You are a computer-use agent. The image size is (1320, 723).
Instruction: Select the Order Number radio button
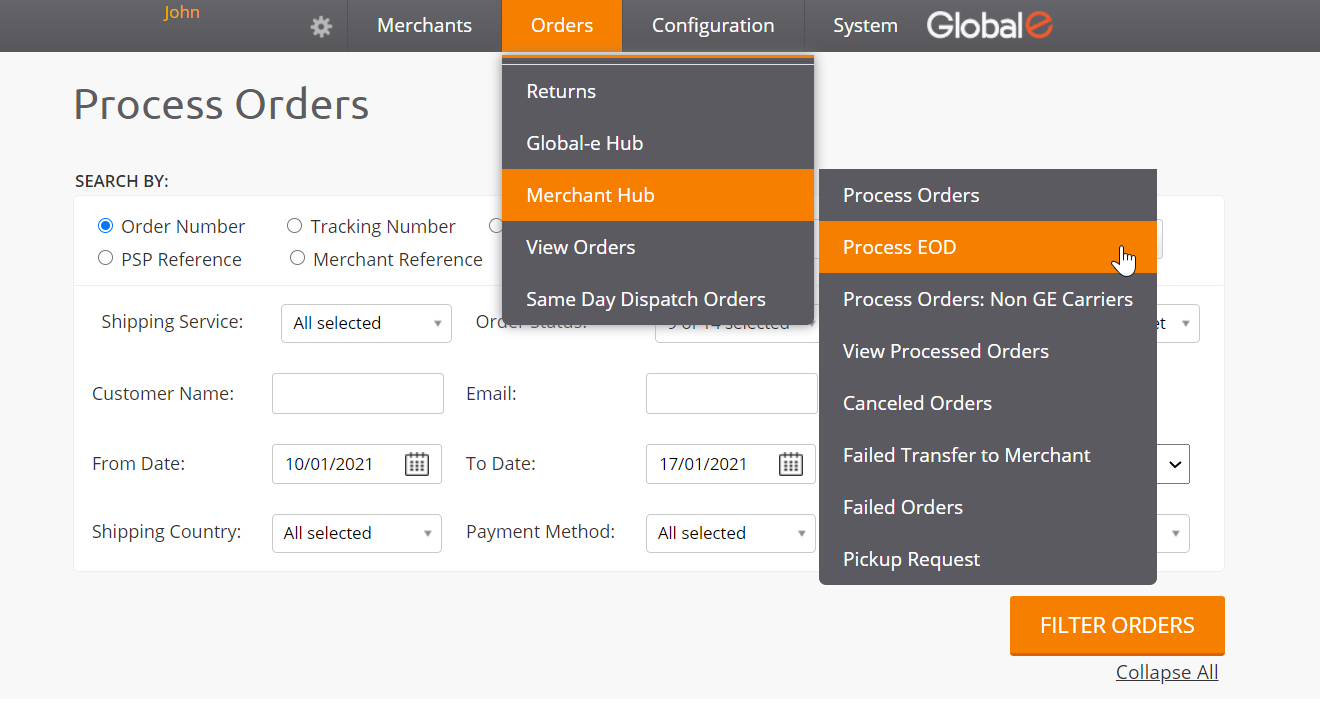click(x=106, y=226)
